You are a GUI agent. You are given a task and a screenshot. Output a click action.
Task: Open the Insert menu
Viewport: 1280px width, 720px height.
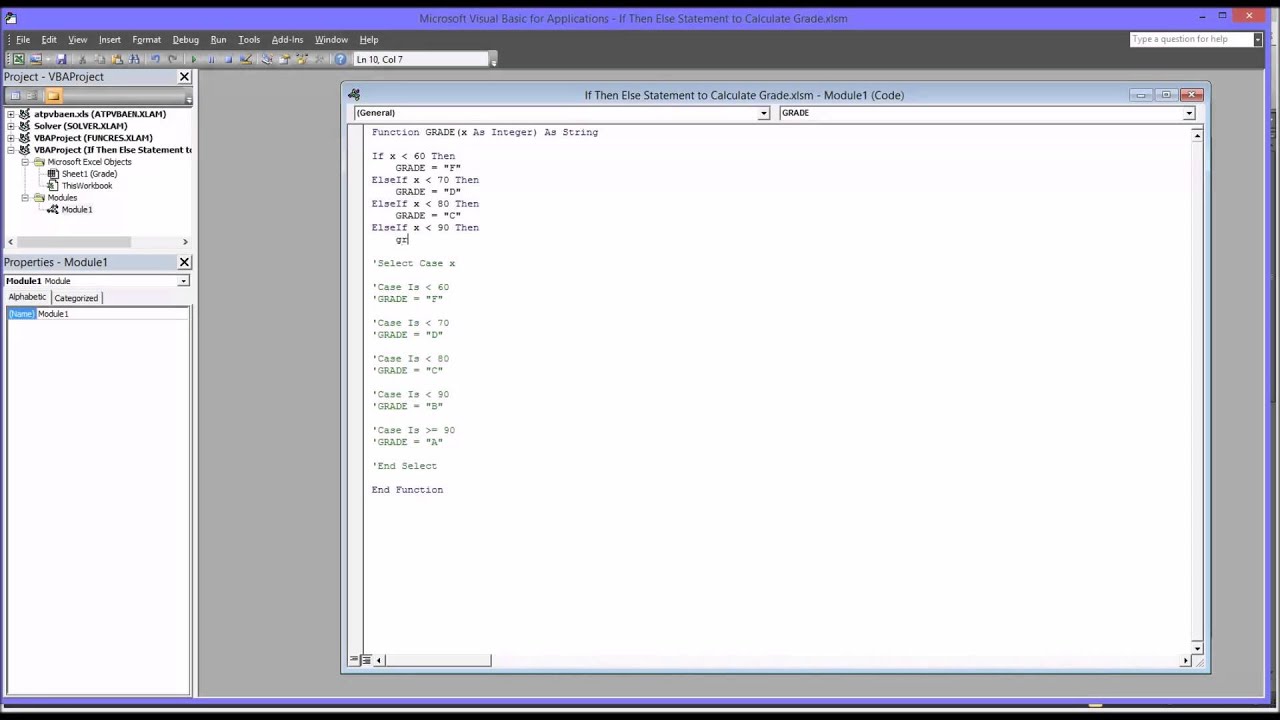click(110, 40)
